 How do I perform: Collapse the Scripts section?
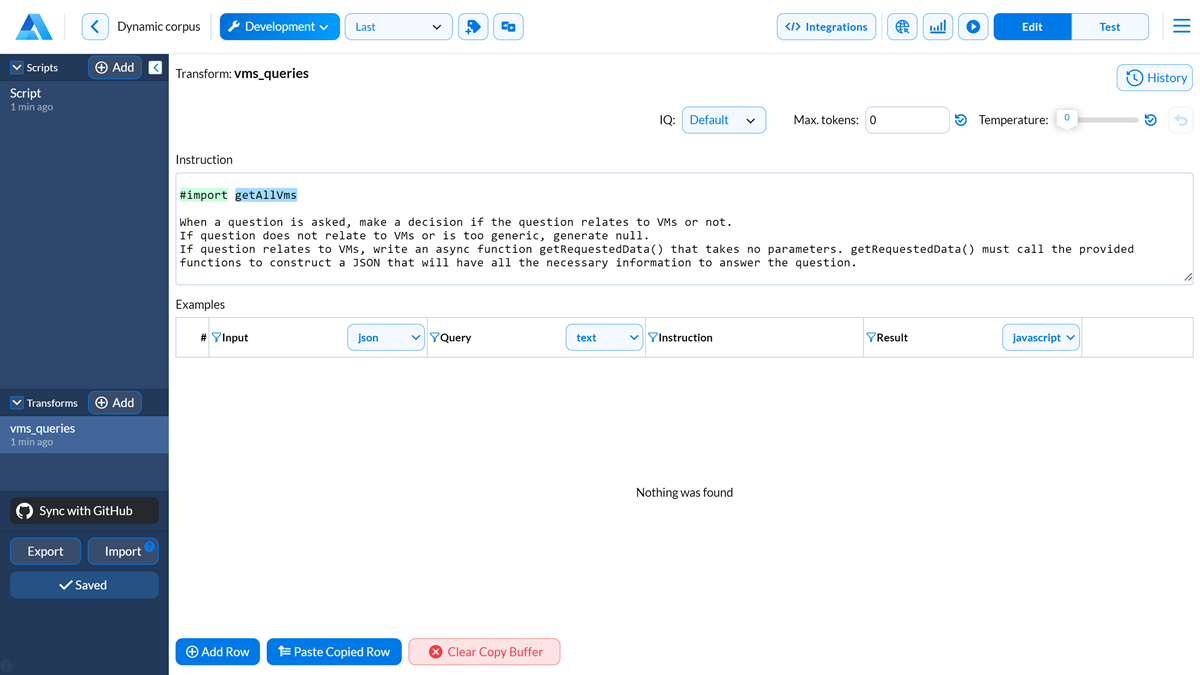pyautogui.click(x=17, y=68)
